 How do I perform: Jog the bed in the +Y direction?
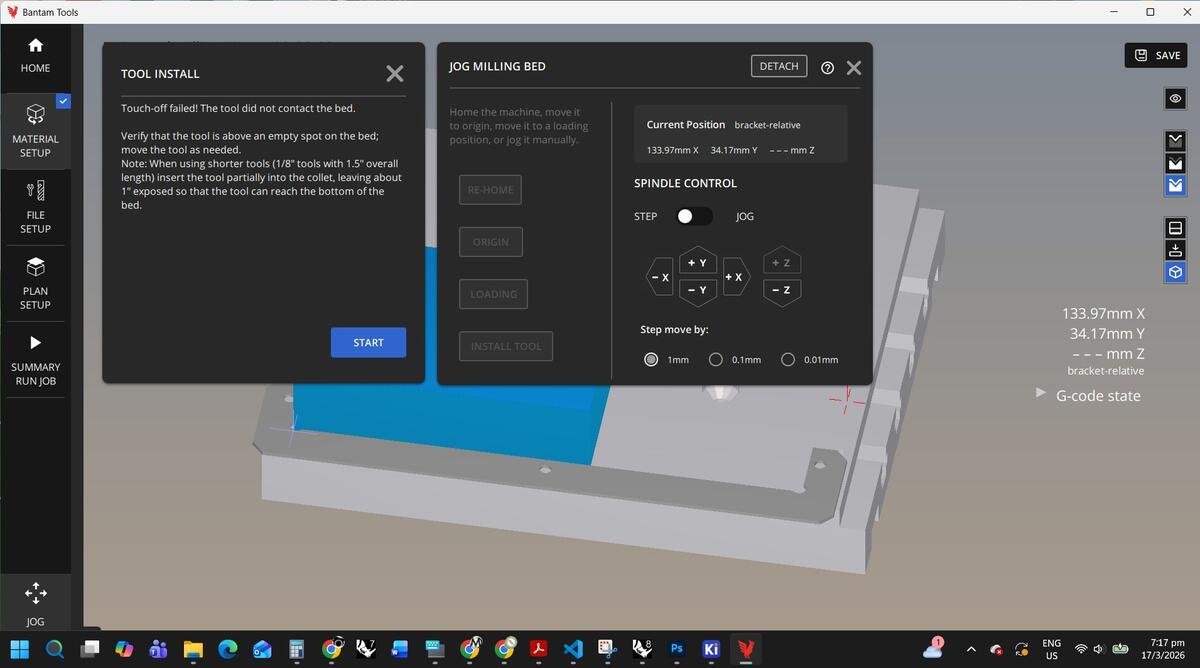pyautogui.click(x=697, y=262)
